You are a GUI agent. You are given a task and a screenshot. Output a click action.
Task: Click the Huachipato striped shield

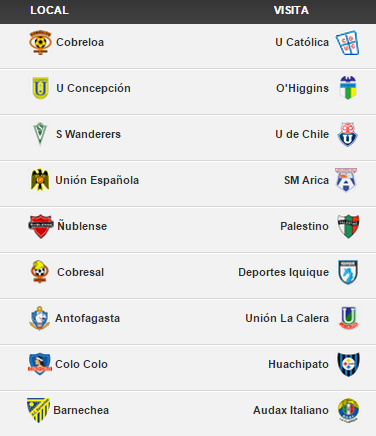tap(348, 364)
